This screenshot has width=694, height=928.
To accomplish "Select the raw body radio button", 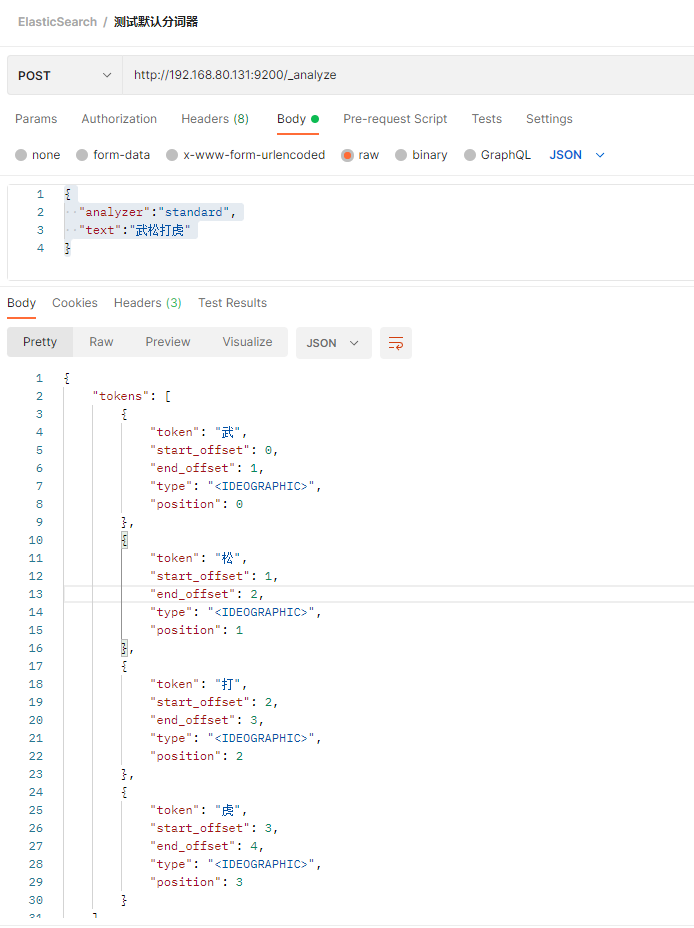I will tap(347, 155).
